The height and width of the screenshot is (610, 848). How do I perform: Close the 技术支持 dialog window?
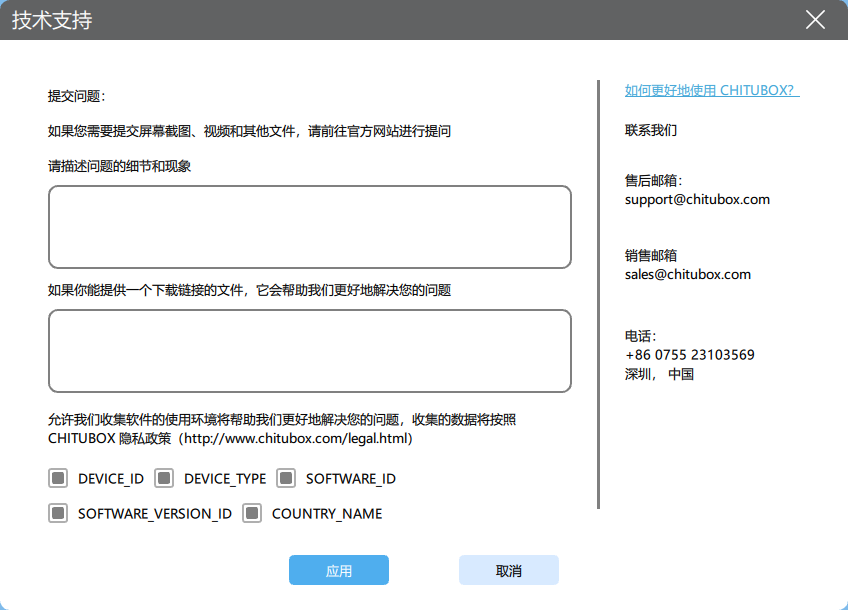[x=816, y=20]
